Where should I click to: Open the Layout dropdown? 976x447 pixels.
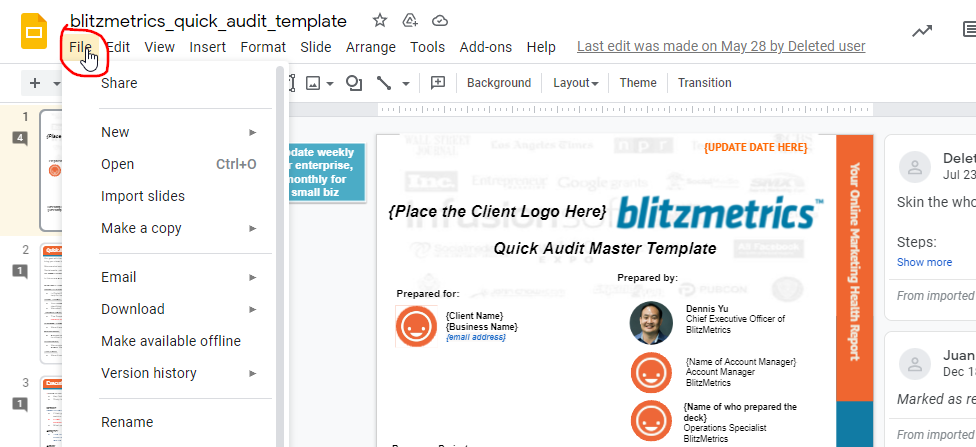tap(576, 83)
